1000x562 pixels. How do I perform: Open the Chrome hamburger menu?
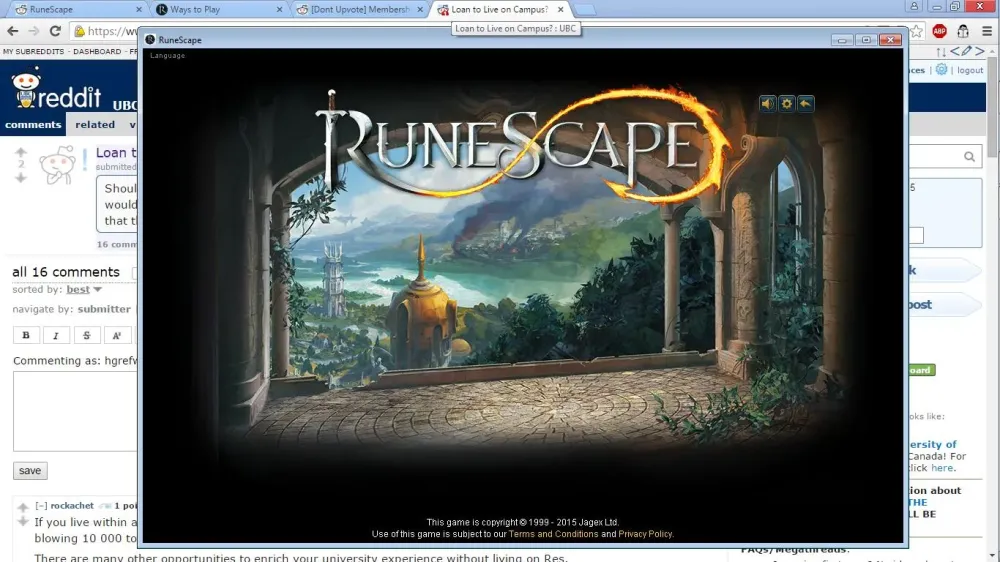click(x=987, y=31)
